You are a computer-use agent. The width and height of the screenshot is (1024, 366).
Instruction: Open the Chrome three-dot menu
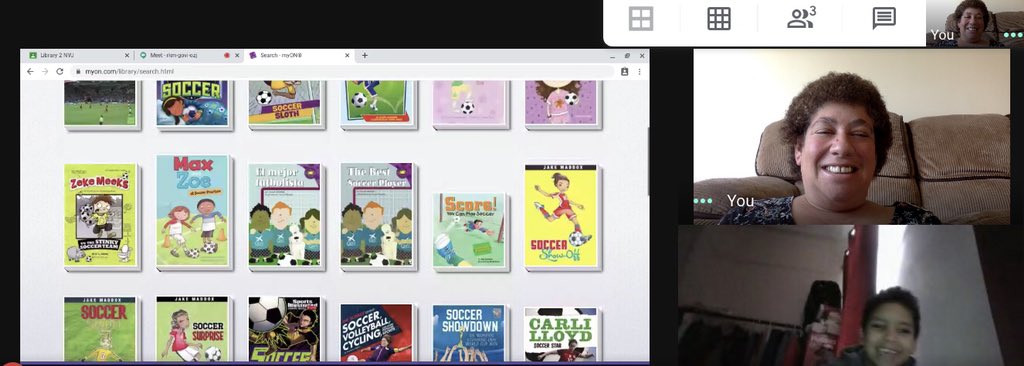click(639, 71)
